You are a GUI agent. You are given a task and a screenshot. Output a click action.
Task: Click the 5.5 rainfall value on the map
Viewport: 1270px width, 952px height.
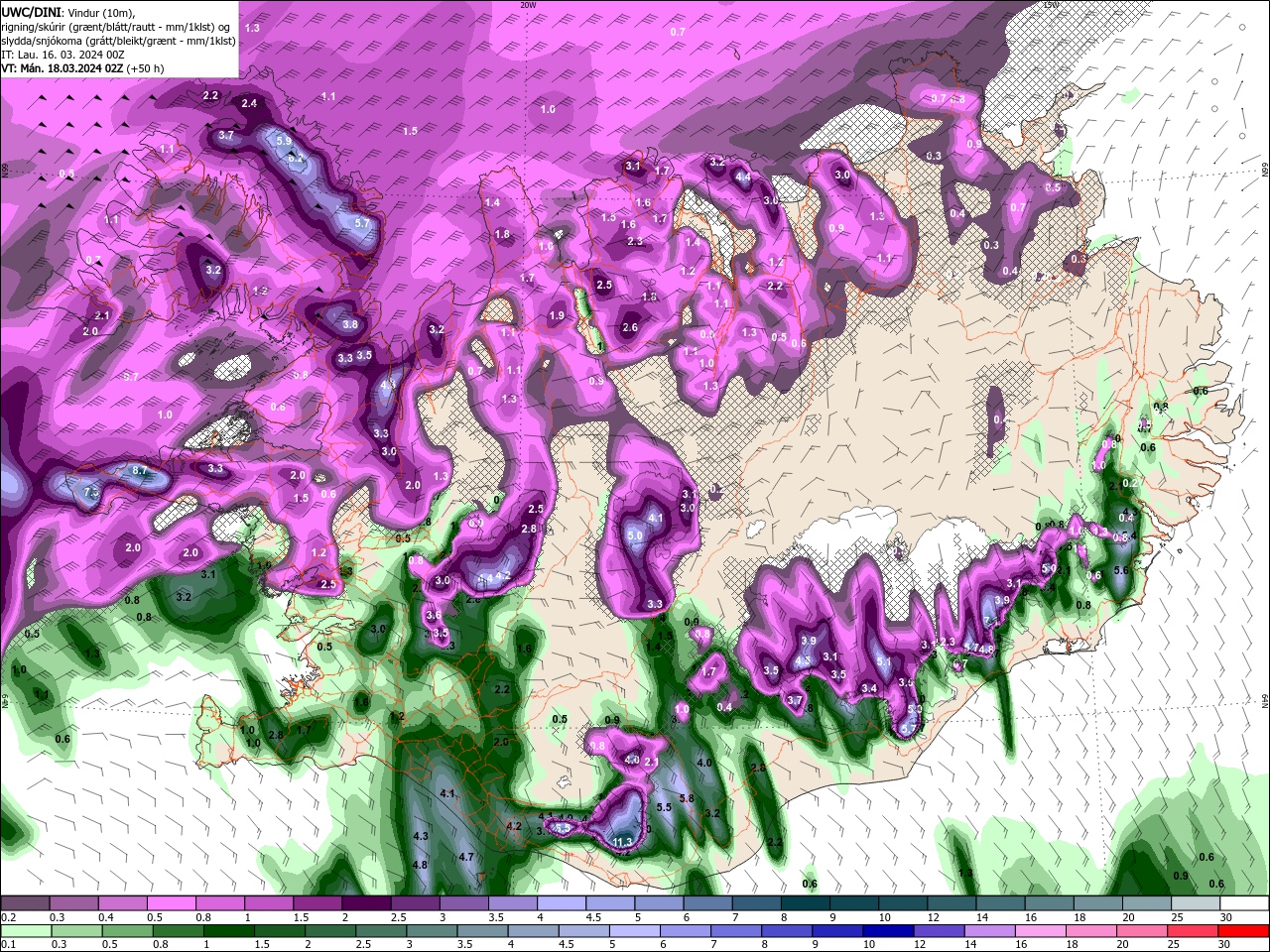(665, 807)
